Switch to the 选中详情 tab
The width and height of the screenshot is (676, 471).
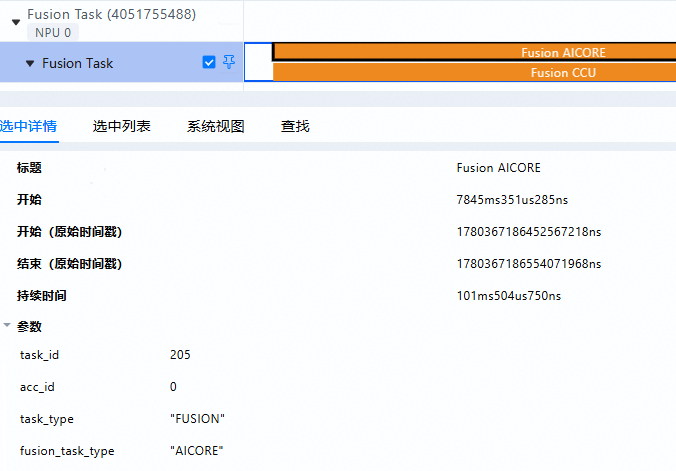pos(28,126)
